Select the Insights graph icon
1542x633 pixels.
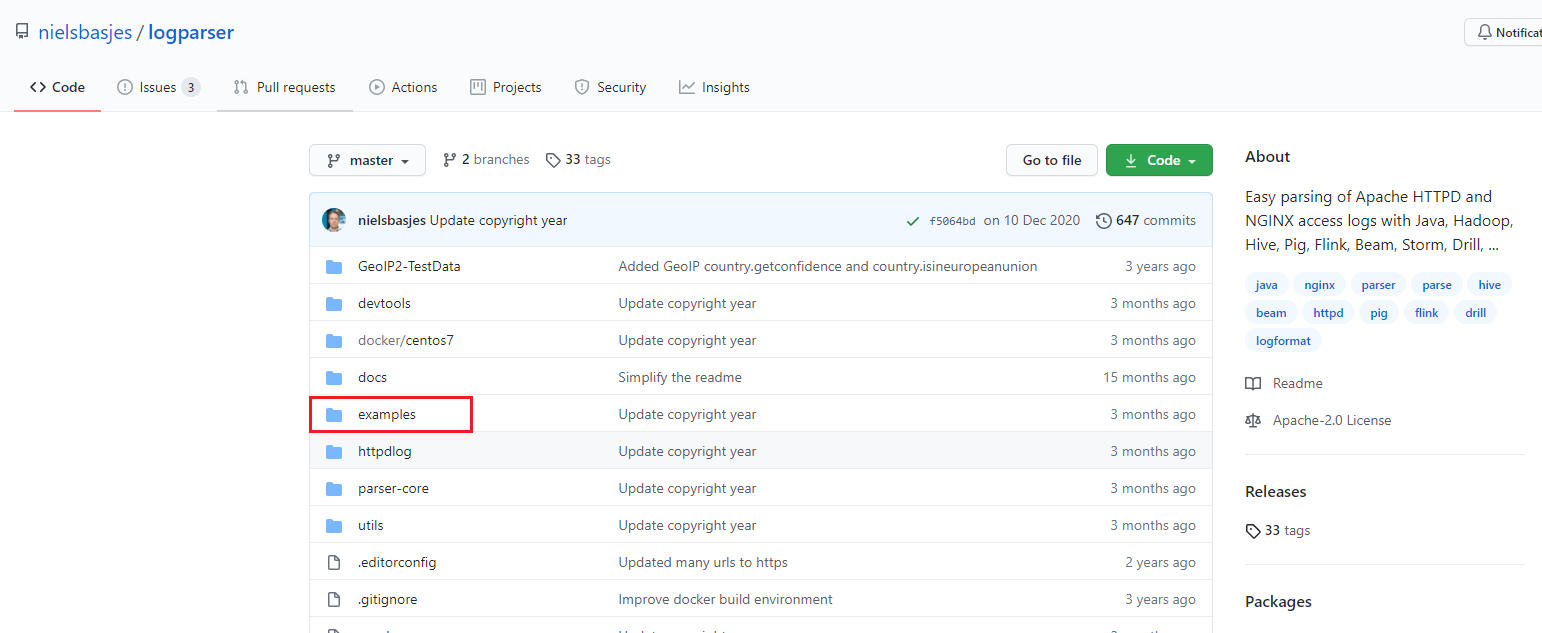pyautogui.click(x=687, y=87)
